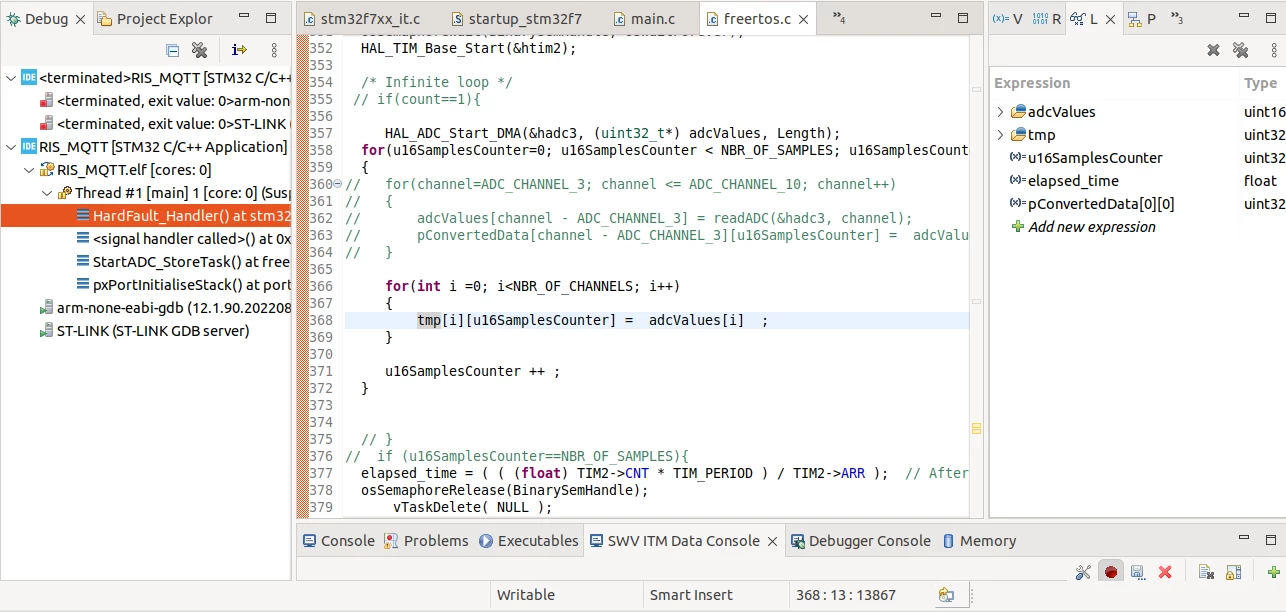Switch to Peripherals (P) view tab
This screenshot has height=612, width=1286.
1142,19
